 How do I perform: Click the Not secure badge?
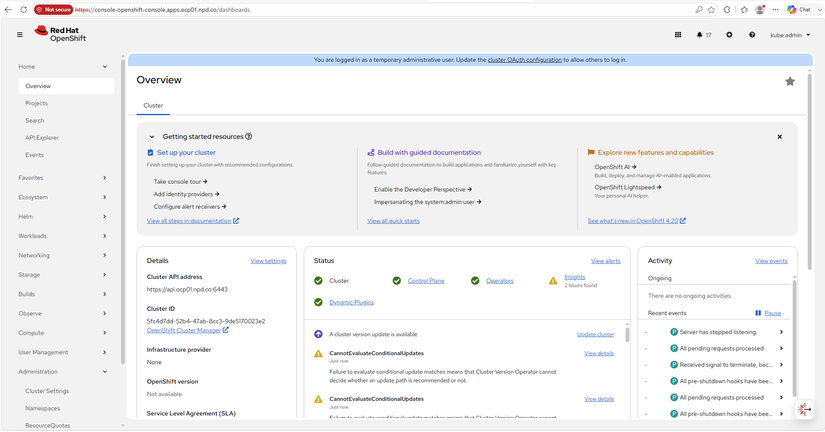pyautogui.click(x=54, y=9)
